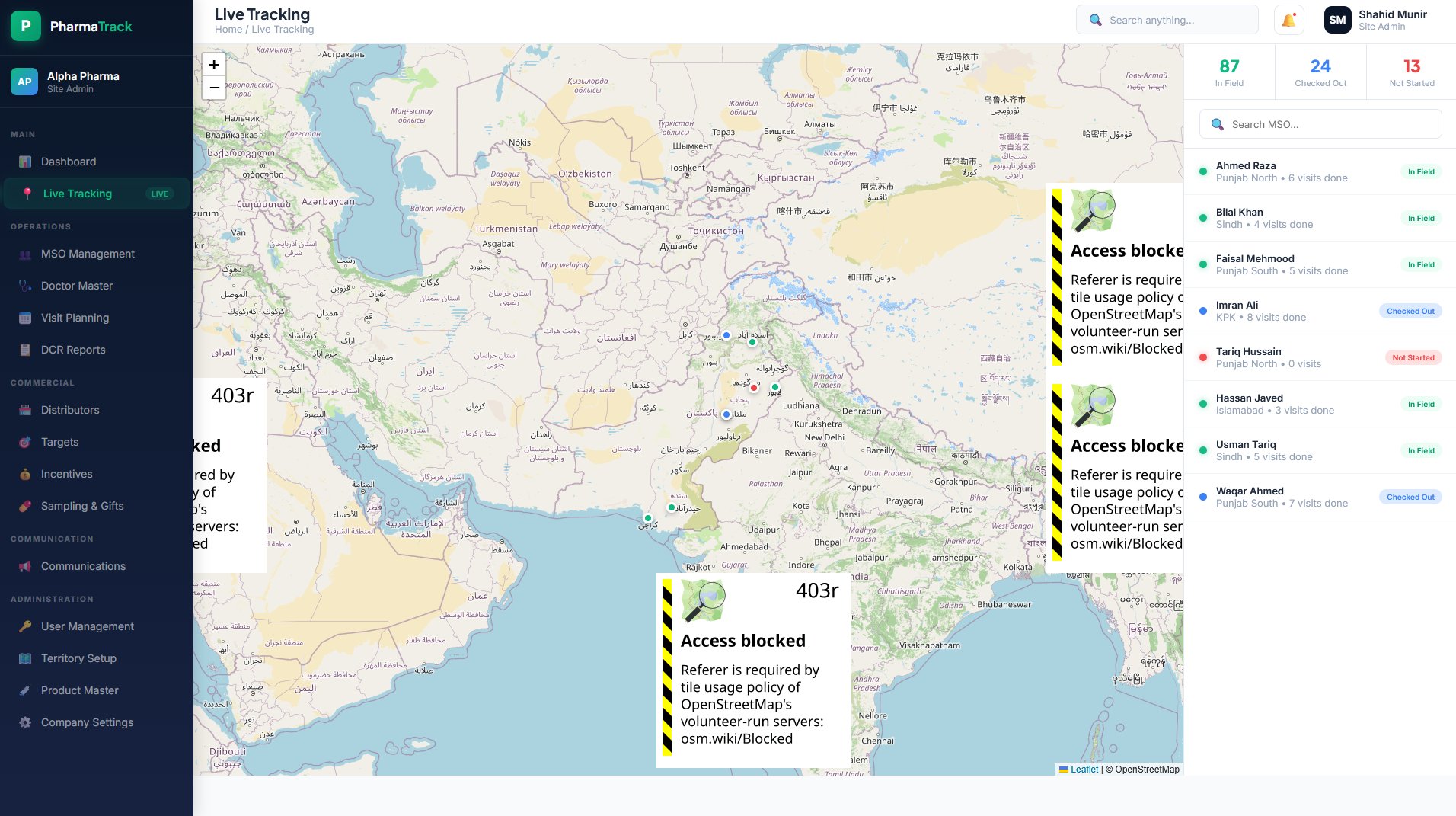Click Tariq Hussain's Not Started badge
The width and height of the screenshot is (1456, 816).
point(1413,358)
